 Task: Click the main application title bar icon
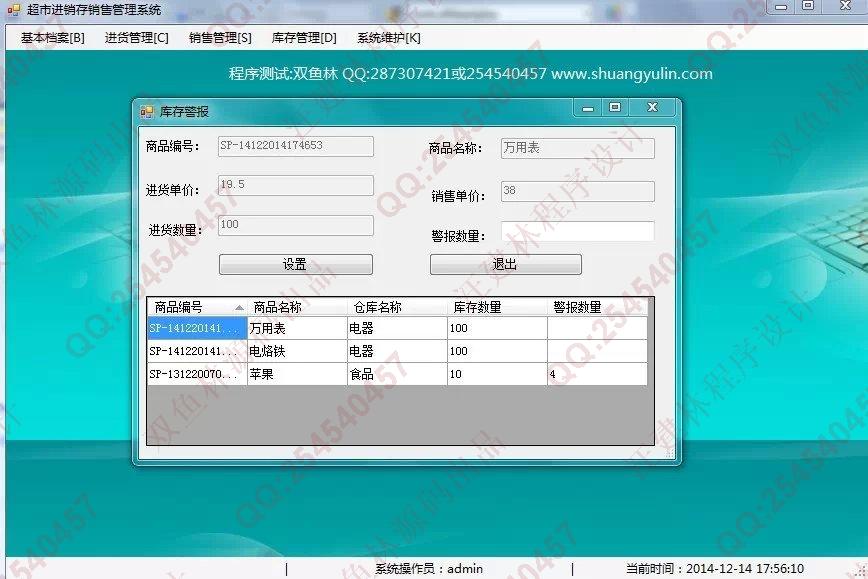point(14,9)
